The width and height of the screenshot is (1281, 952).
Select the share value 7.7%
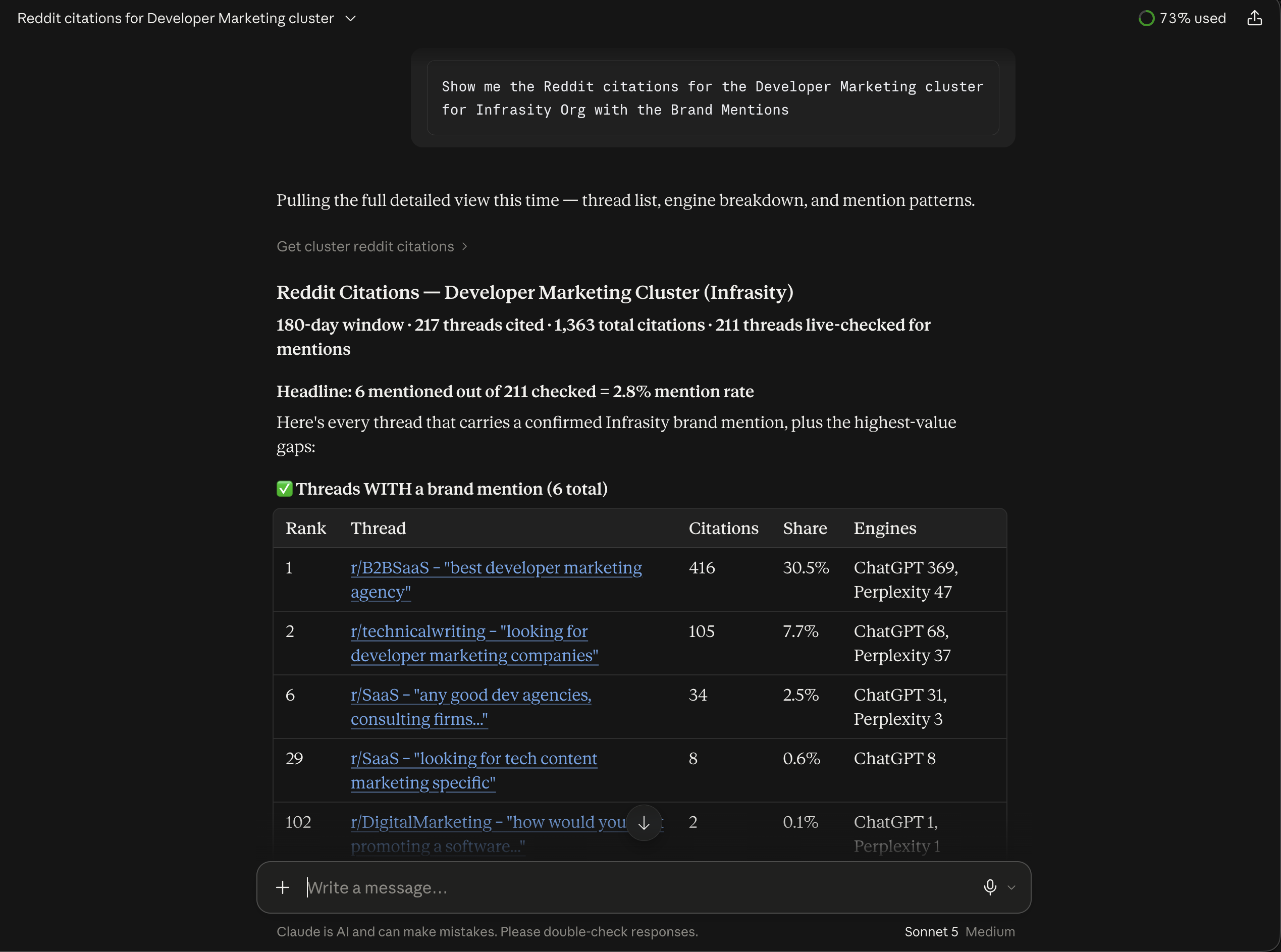(x=800, y=631)
